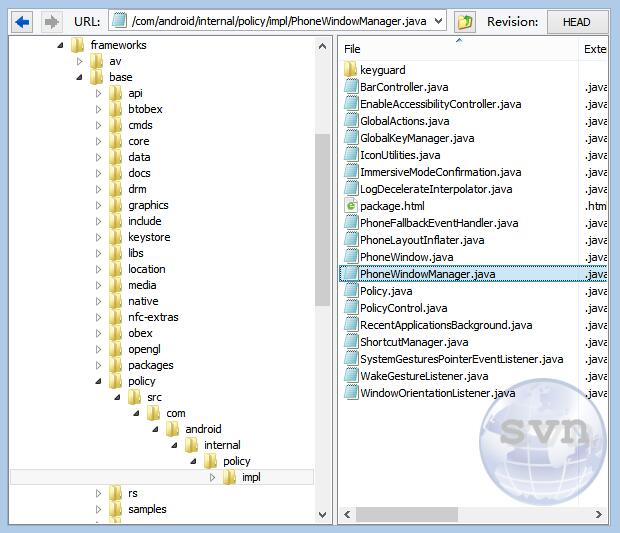The height and width of the screenshot is (533, 620).
Task: Select WindowOrientationListener.java file
Action: coord(437,393)
